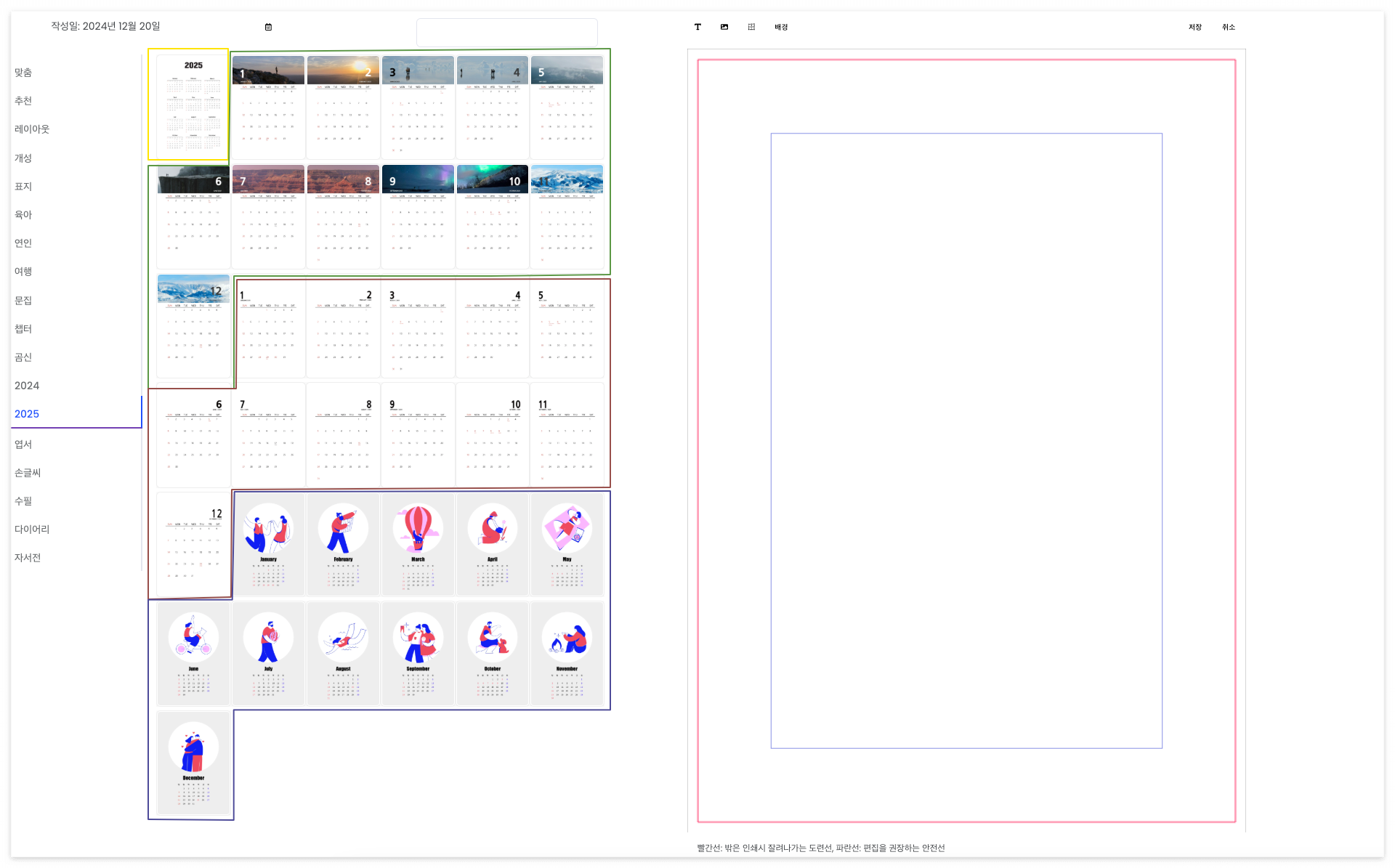Click the 배경 background button
This screenshot has height=868, width=1395.
coord(781,27)
